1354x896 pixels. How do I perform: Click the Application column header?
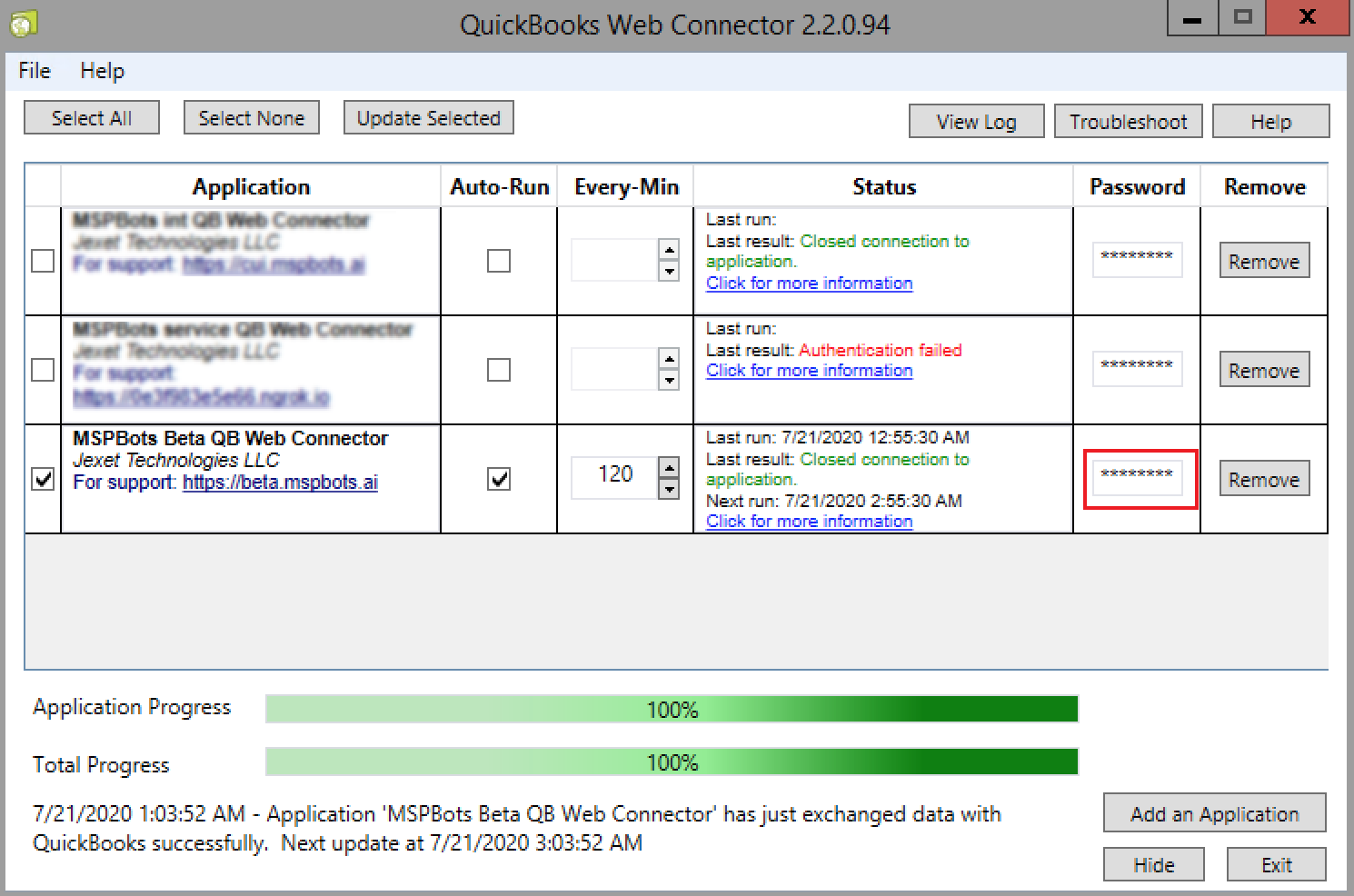pos(251,186)
